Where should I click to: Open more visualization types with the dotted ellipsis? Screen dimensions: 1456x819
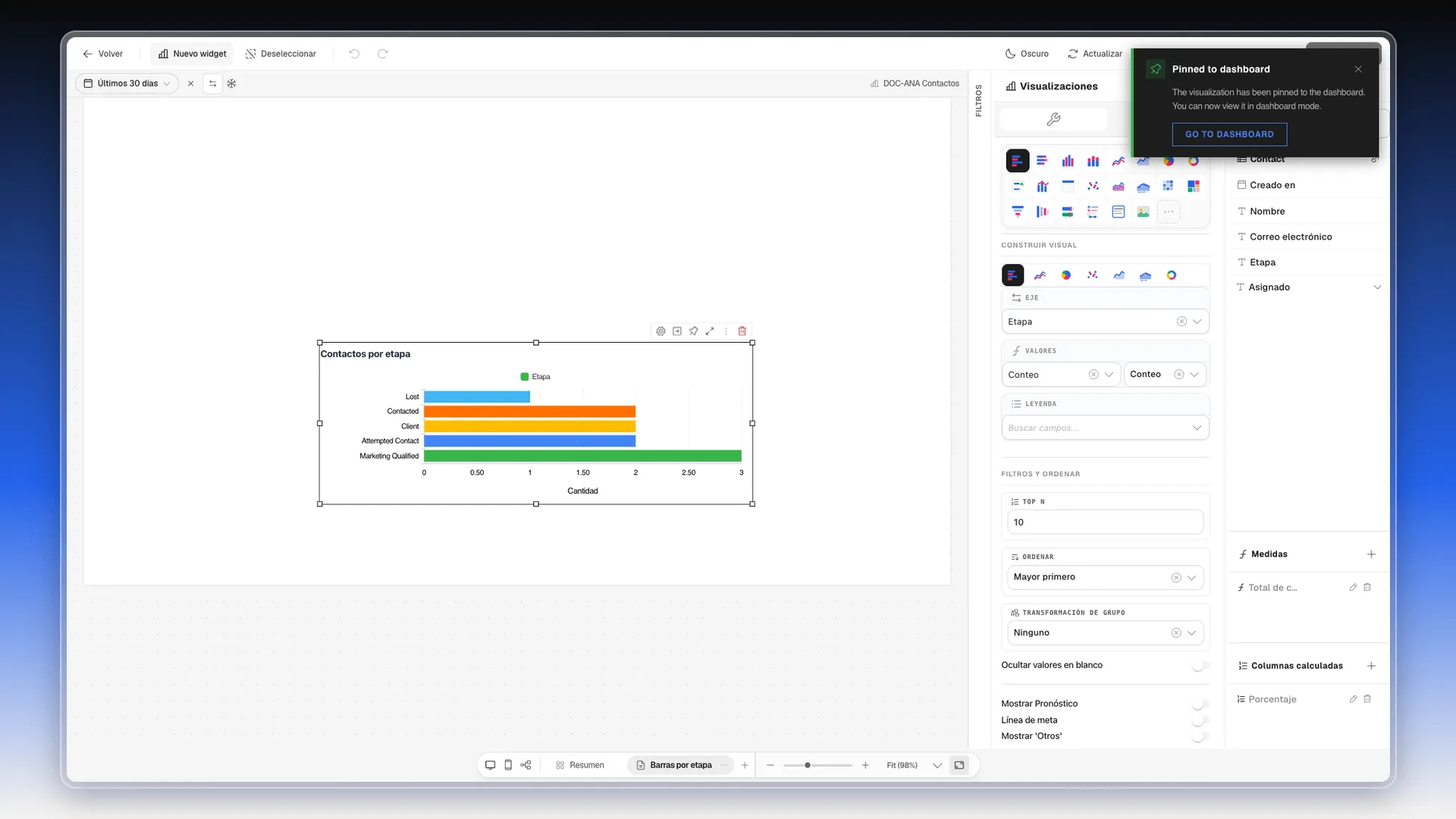tap(1169, 212)
